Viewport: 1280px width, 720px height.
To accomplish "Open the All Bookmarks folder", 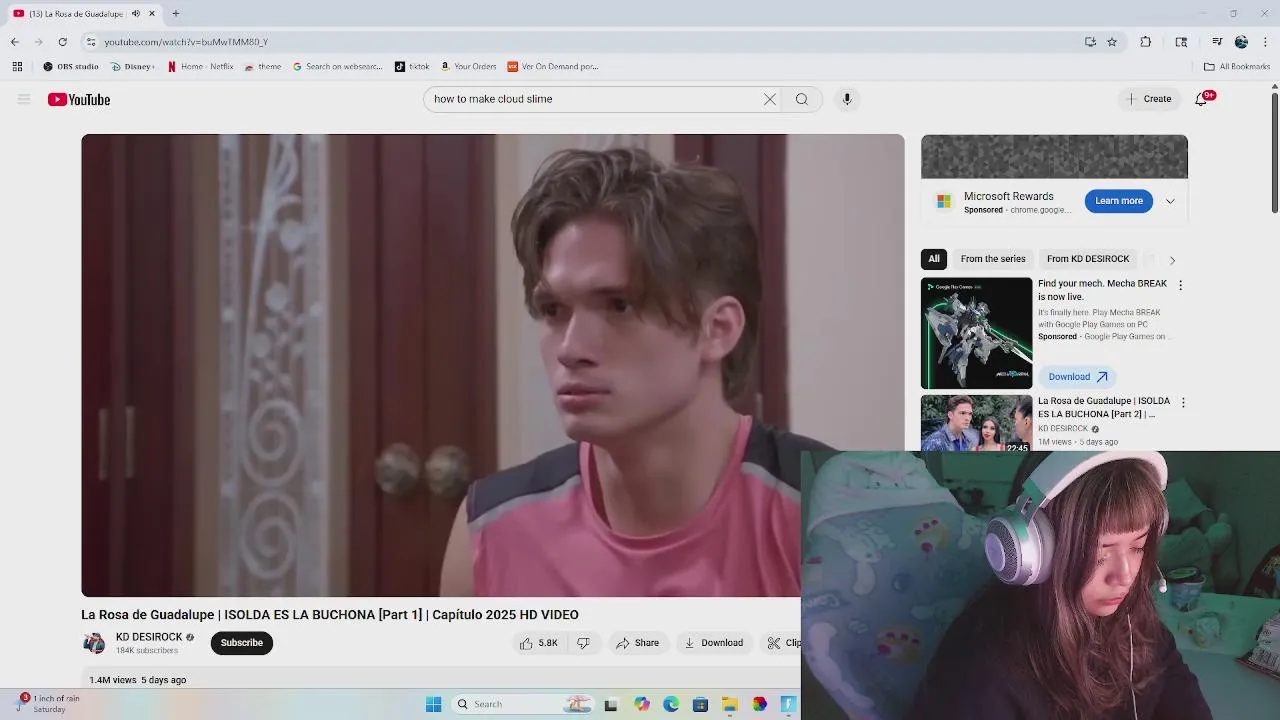I will tap(1237, 67).
